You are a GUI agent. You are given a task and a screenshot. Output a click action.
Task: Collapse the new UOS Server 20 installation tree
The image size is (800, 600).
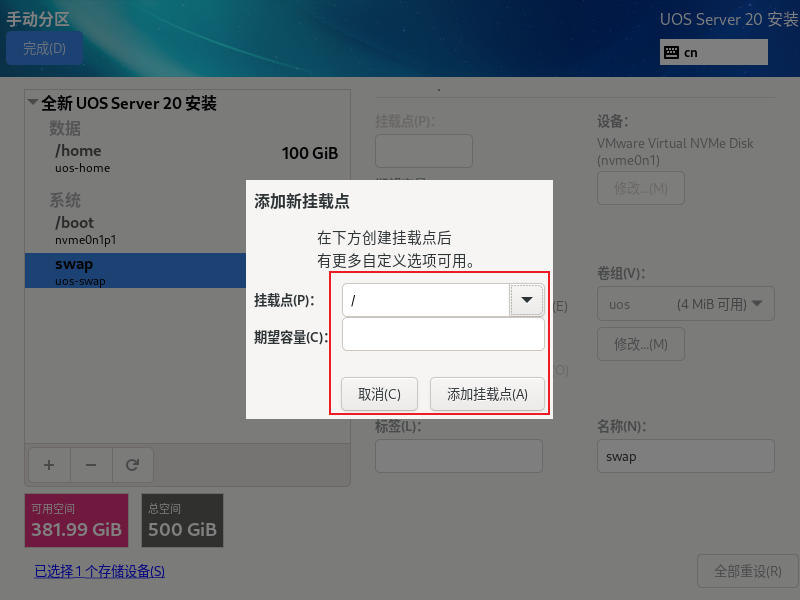tap(33, 102)
